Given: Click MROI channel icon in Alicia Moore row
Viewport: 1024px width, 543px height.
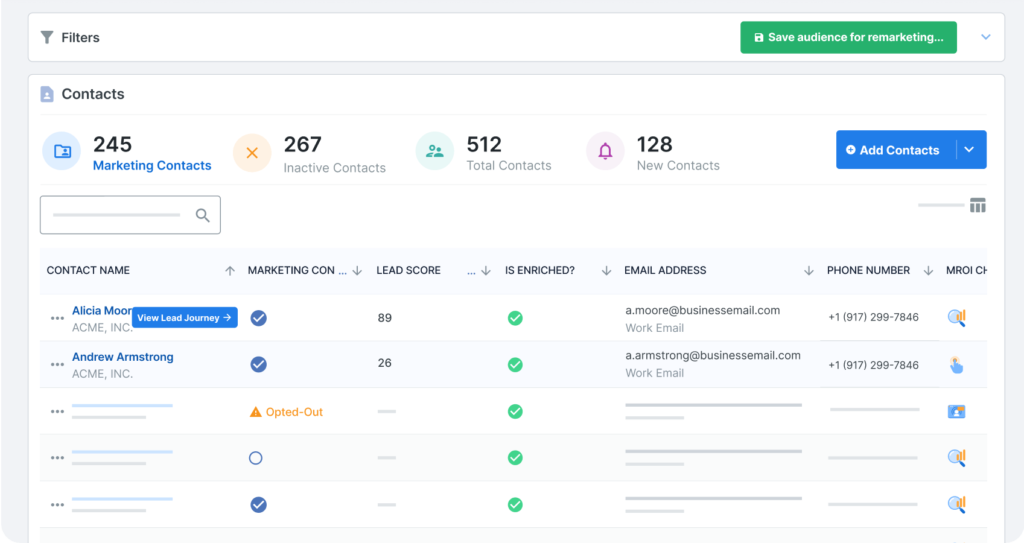Looking at the screenshot, I should [x=956, y=318].
